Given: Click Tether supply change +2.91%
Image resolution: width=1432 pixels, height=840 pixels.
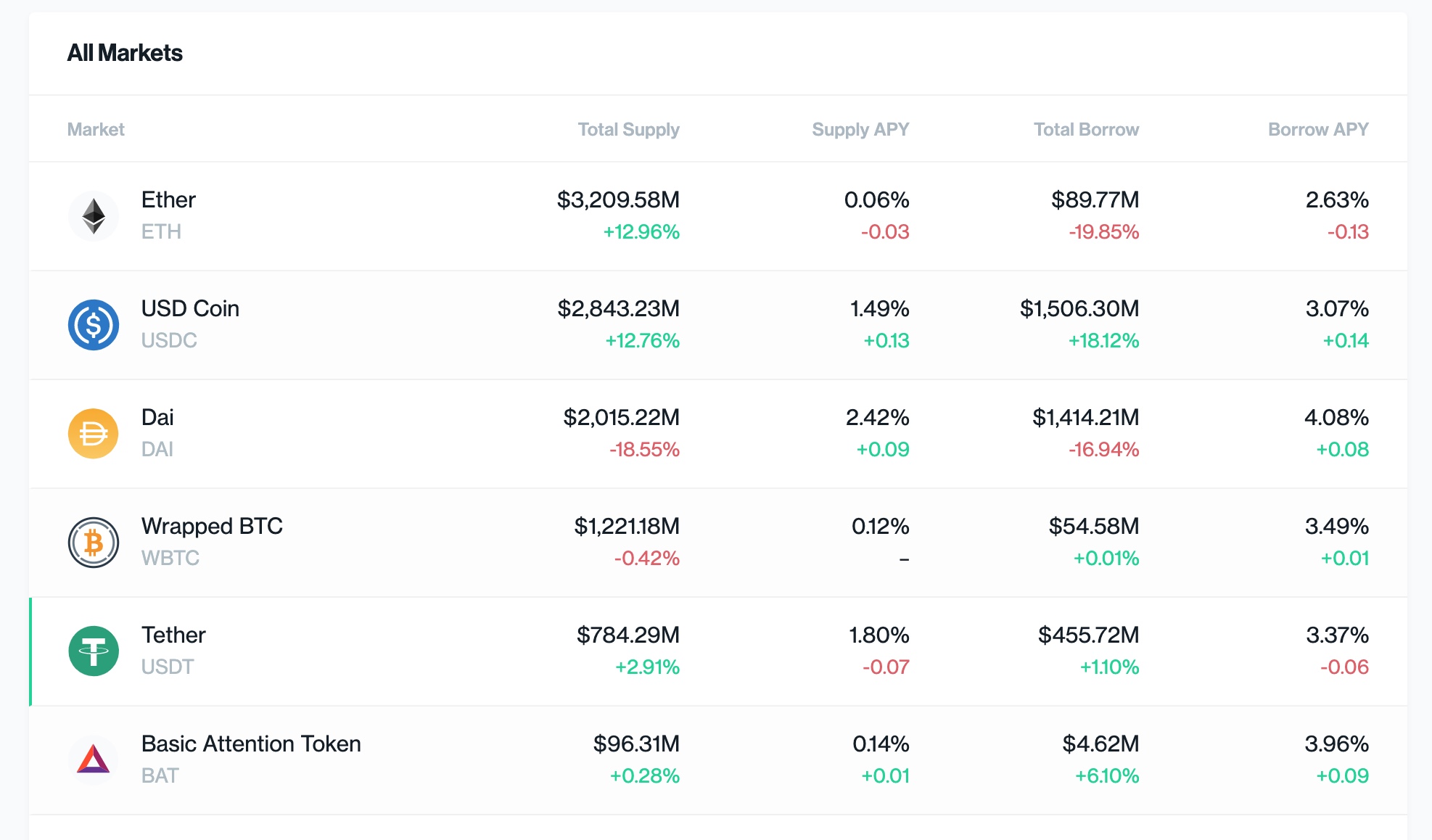Looking at the screenshot, I should point(647,667).
